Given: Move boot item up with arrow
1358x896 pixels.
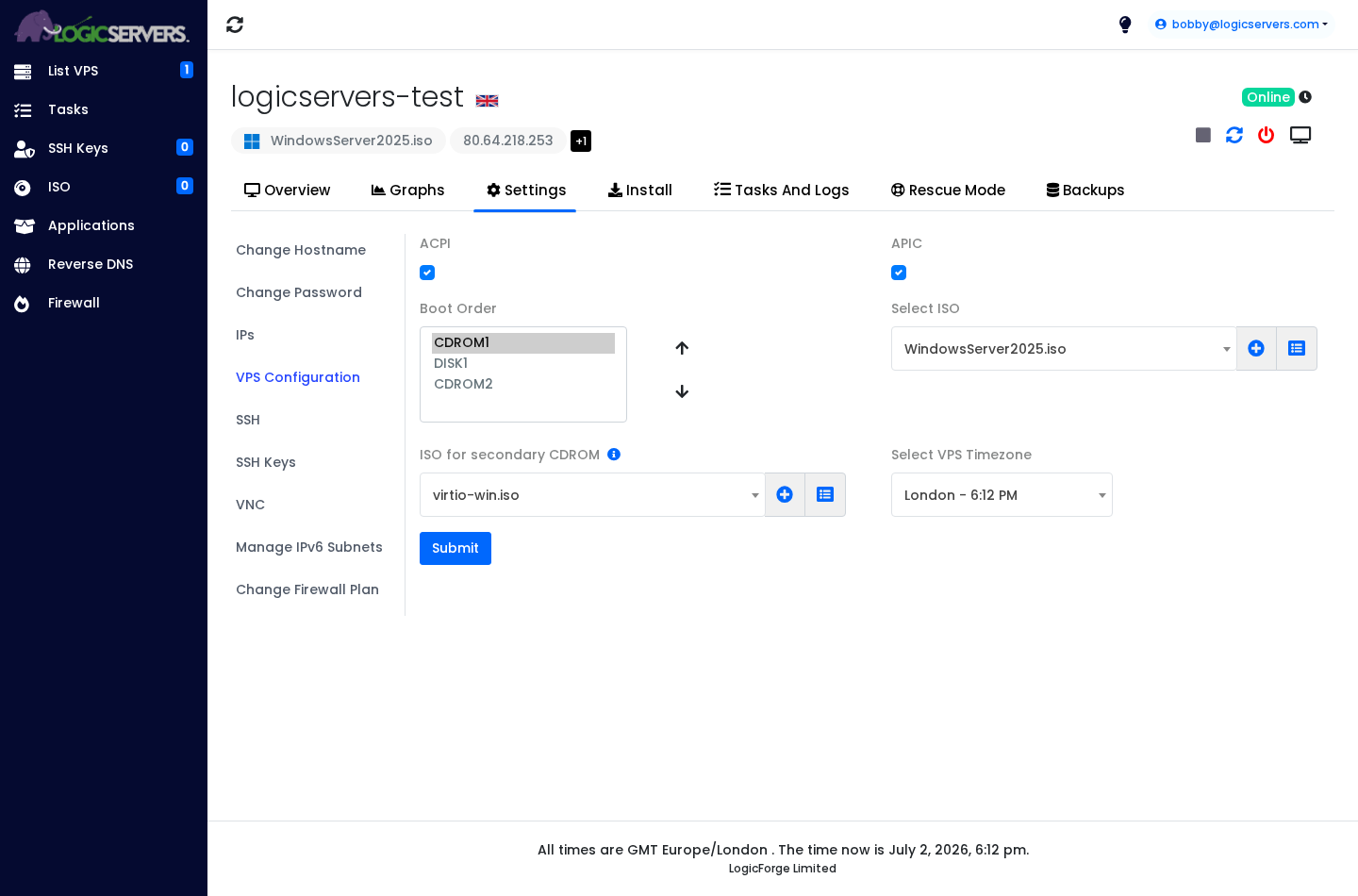Looking at the screenshot, I should (682, 348).
